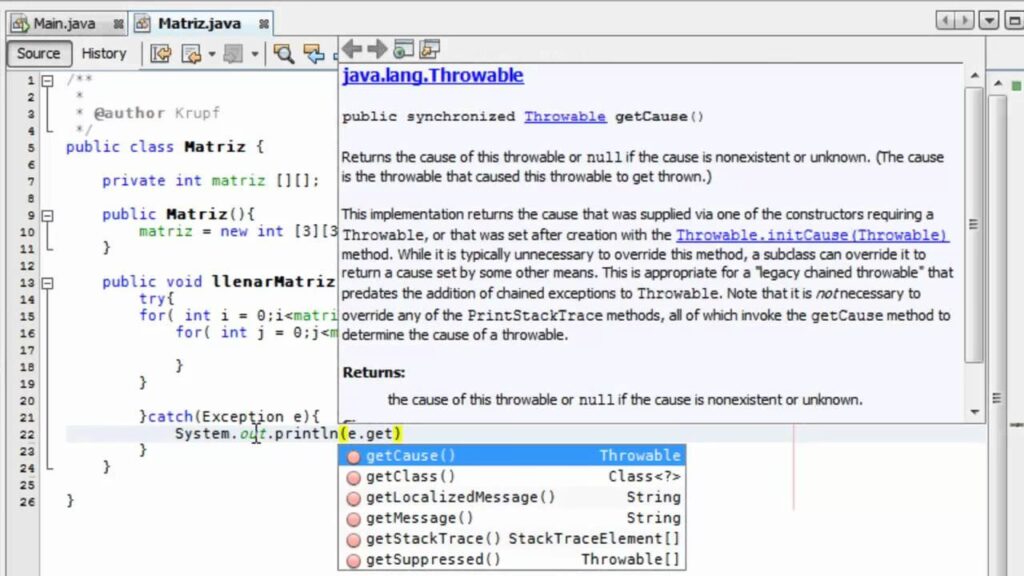Click the Find Selection magnifier icon

[284, 54]
